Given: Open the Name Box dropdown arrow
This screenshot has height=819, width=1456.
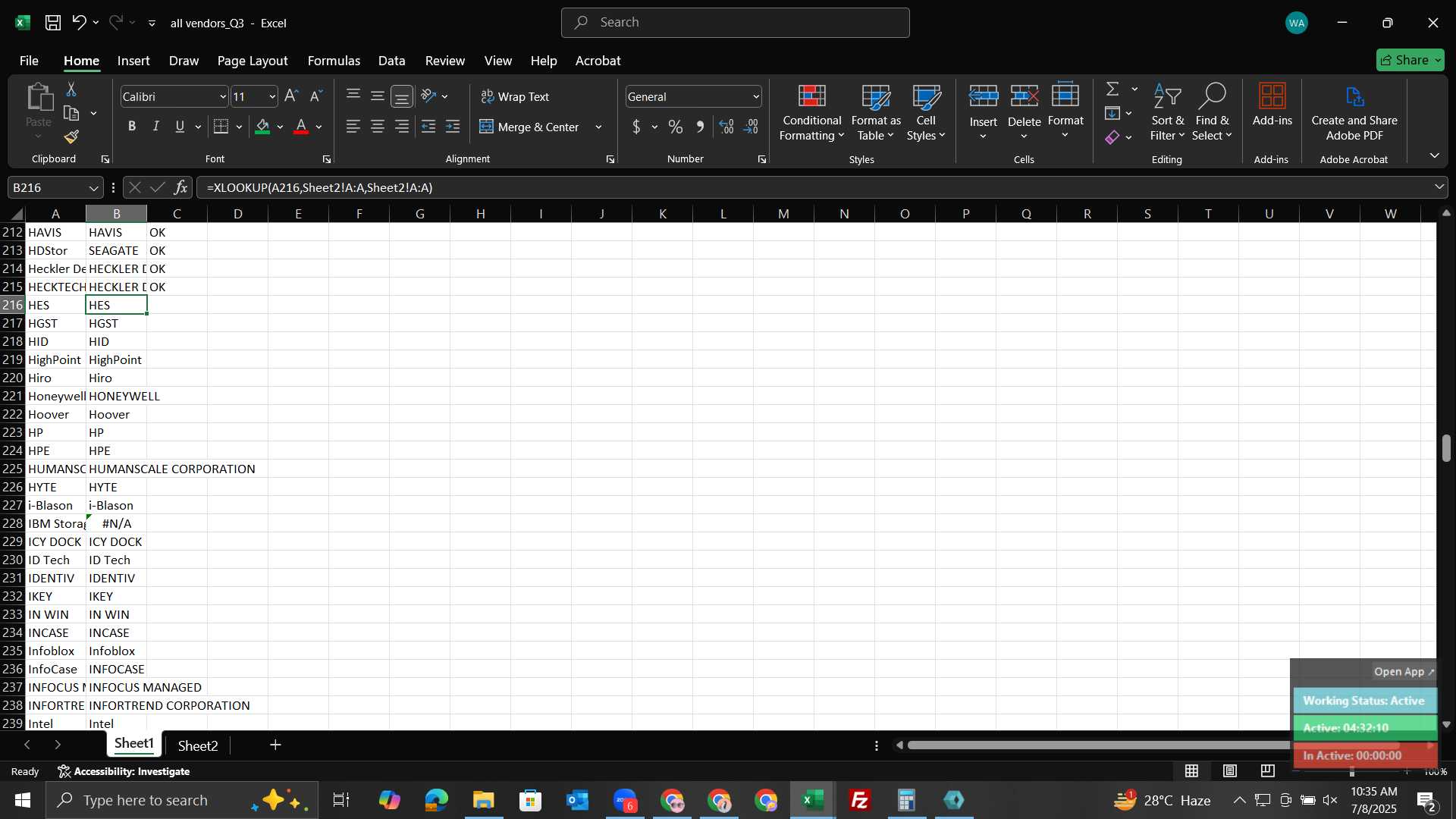Looking at the screenshot, I should (x=93, y=187).
